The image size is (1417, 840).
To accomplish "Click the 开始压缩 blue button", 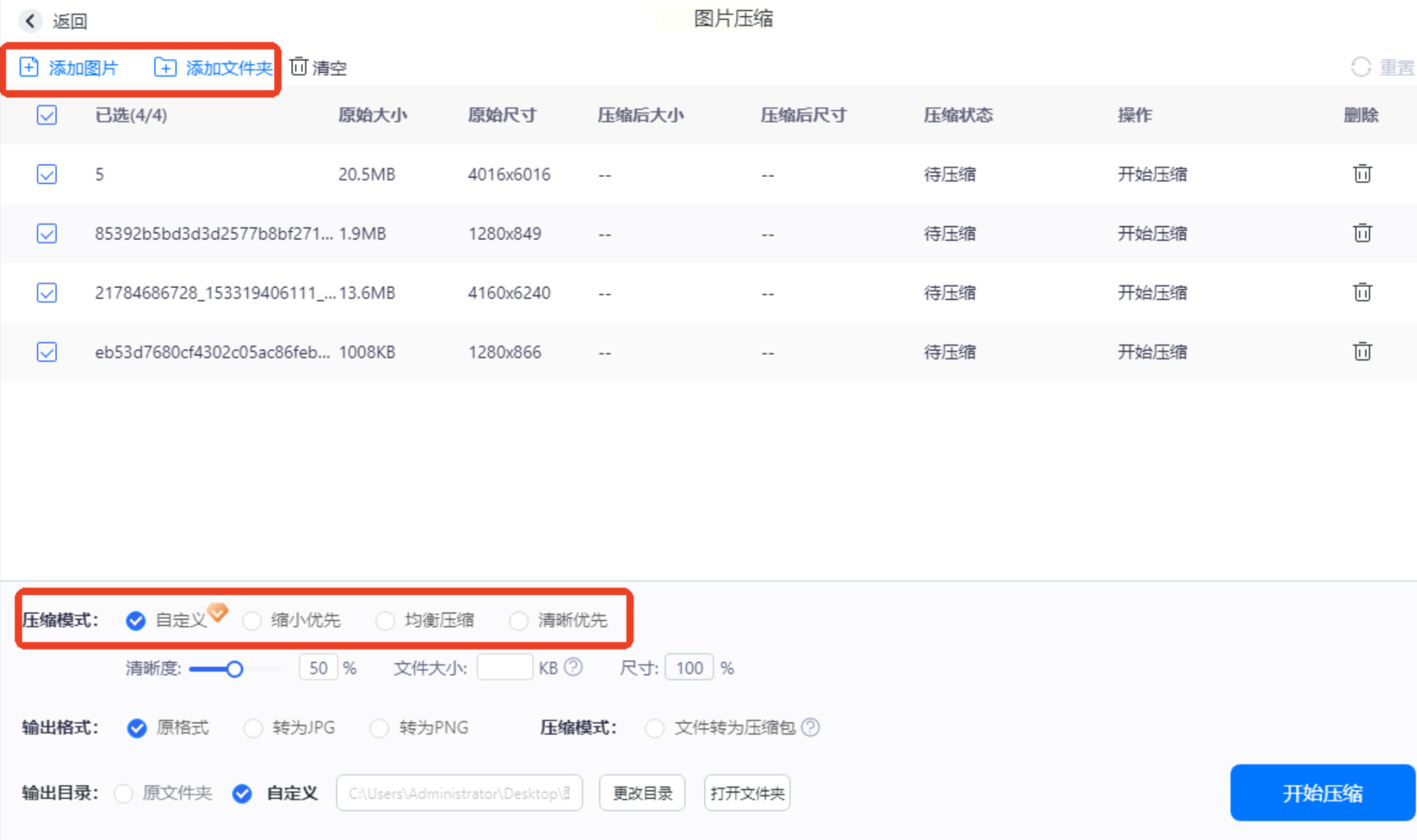I will (1322, 793).
